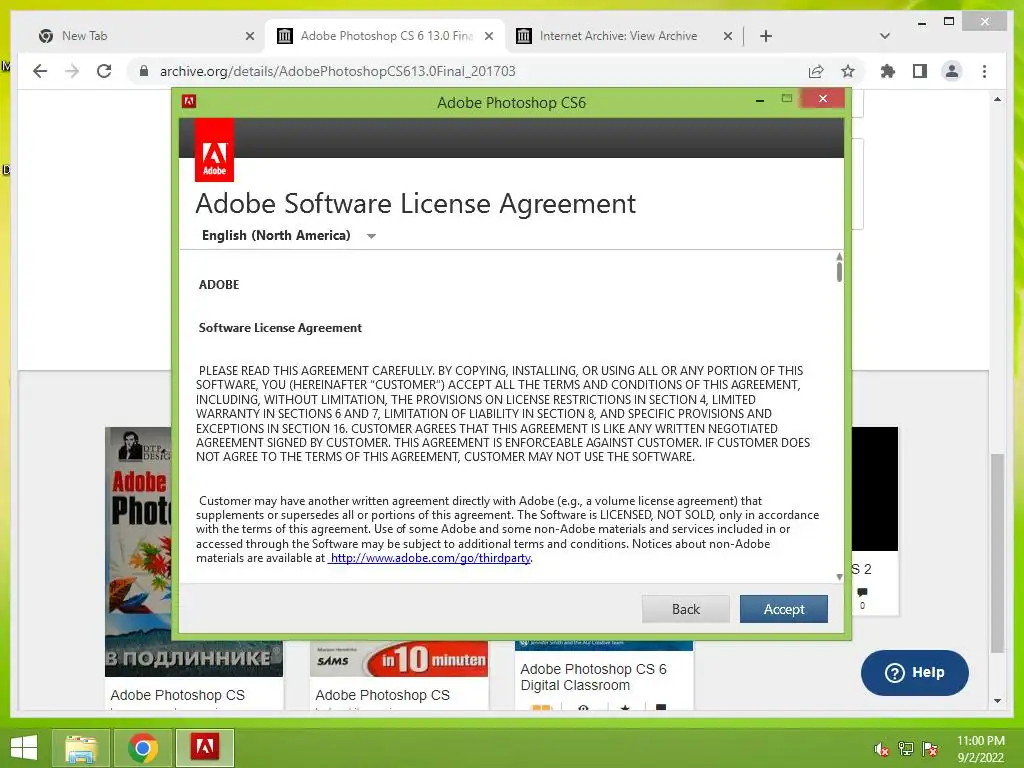Accept the Adobe license agreement

(784, 609)
